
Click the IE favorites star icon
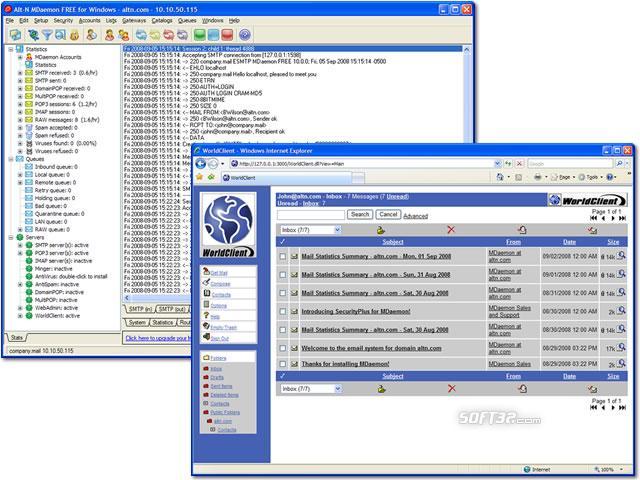200,177
